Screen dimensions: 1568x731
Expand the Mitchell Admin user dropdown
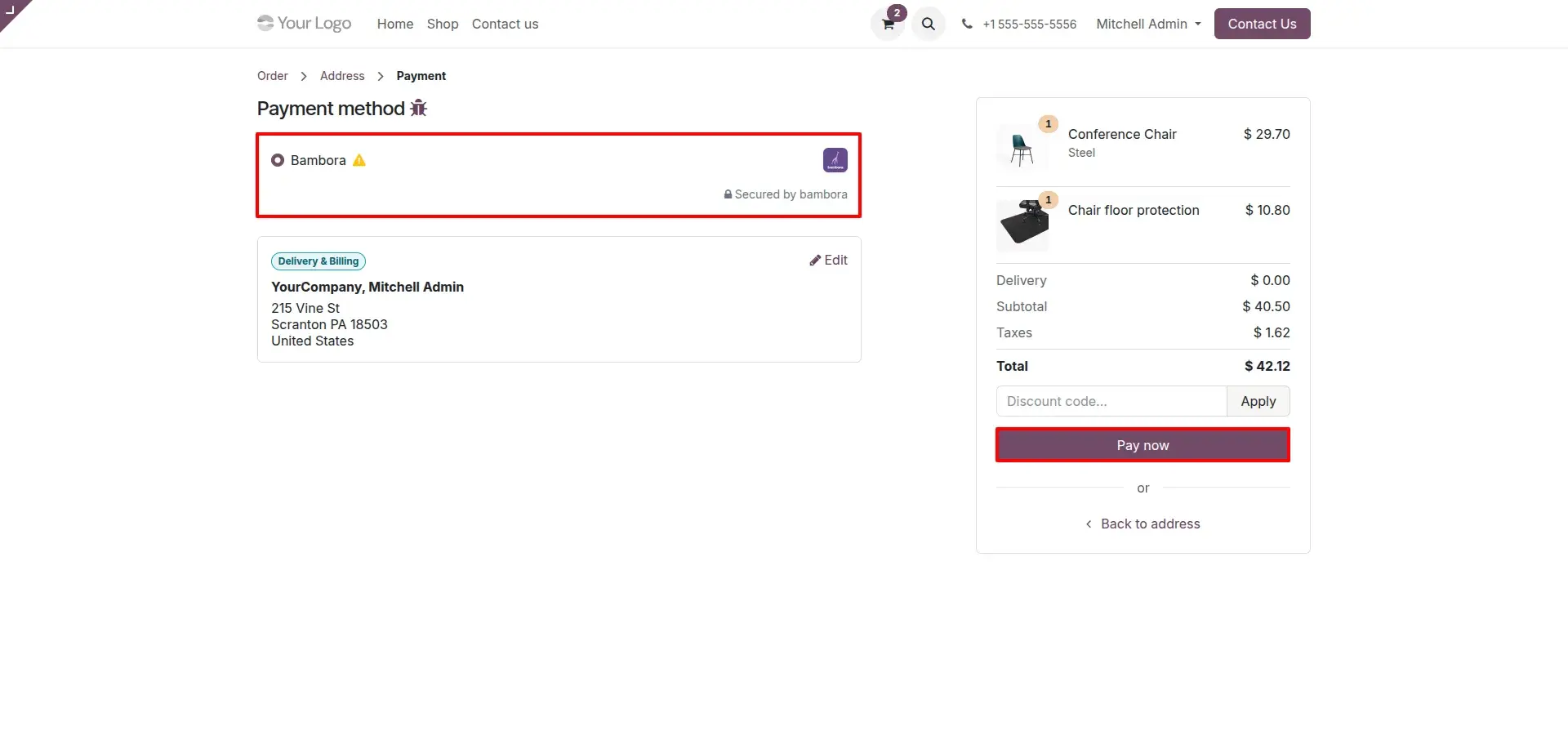point(1148,24)
